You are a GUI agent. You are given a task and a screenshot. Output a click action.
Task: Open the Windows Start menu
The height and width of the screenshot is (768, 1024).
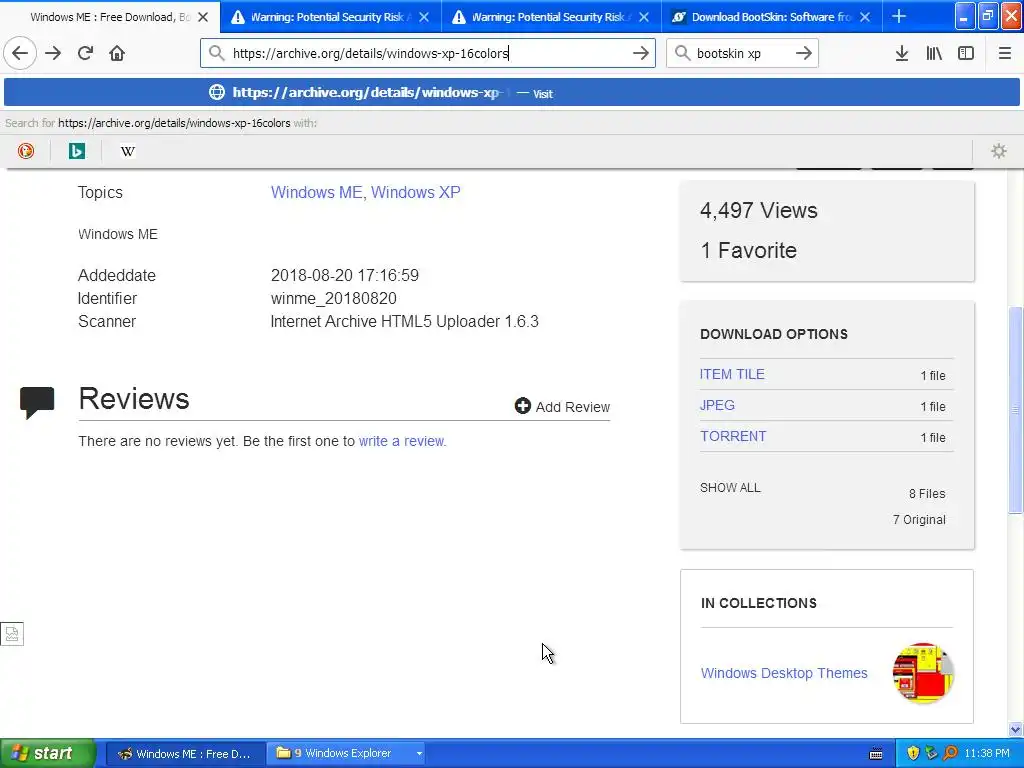48,753
